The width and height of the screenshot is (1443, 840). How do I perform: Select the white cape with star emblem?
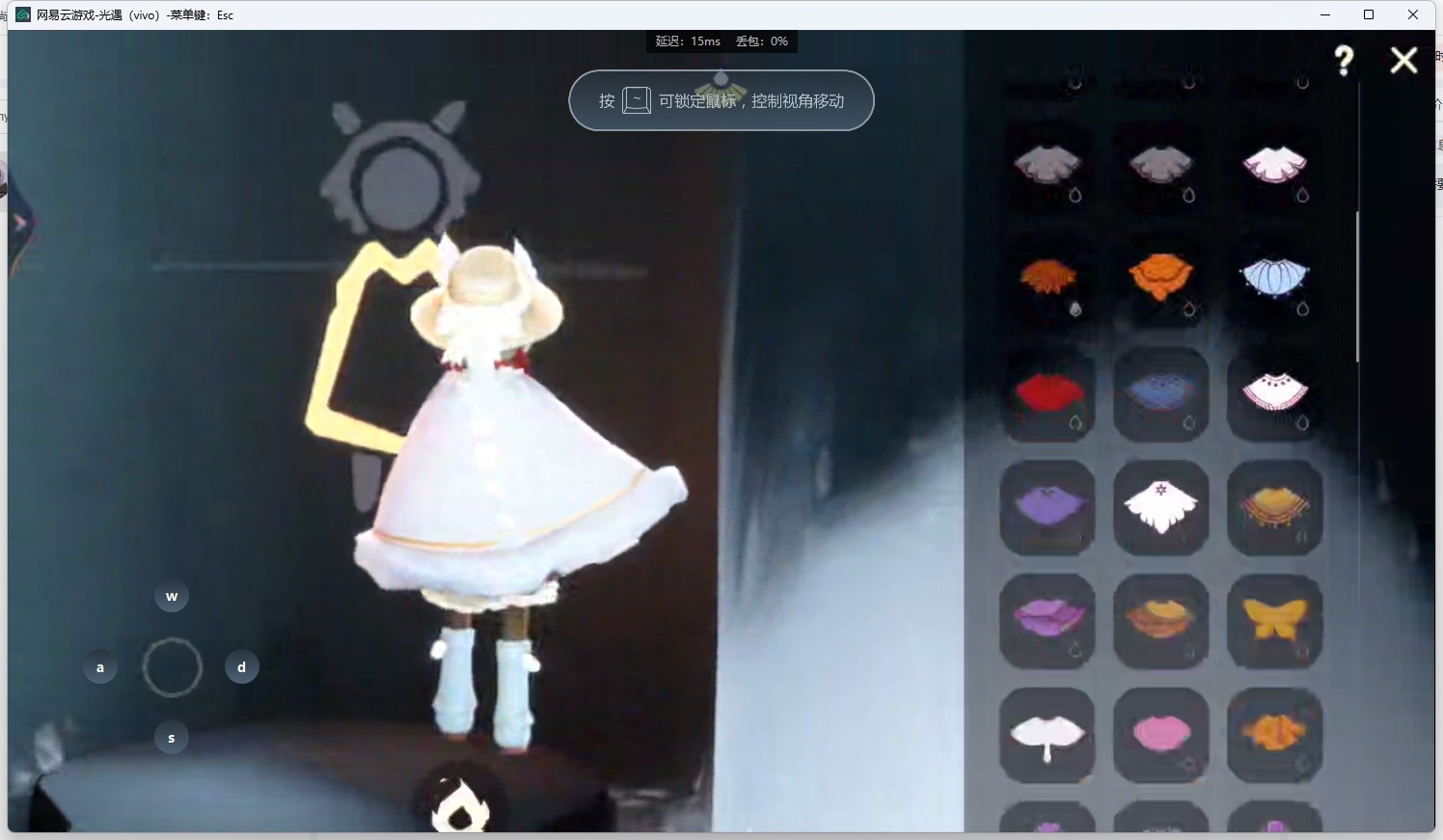click(x=1161, y=507)
